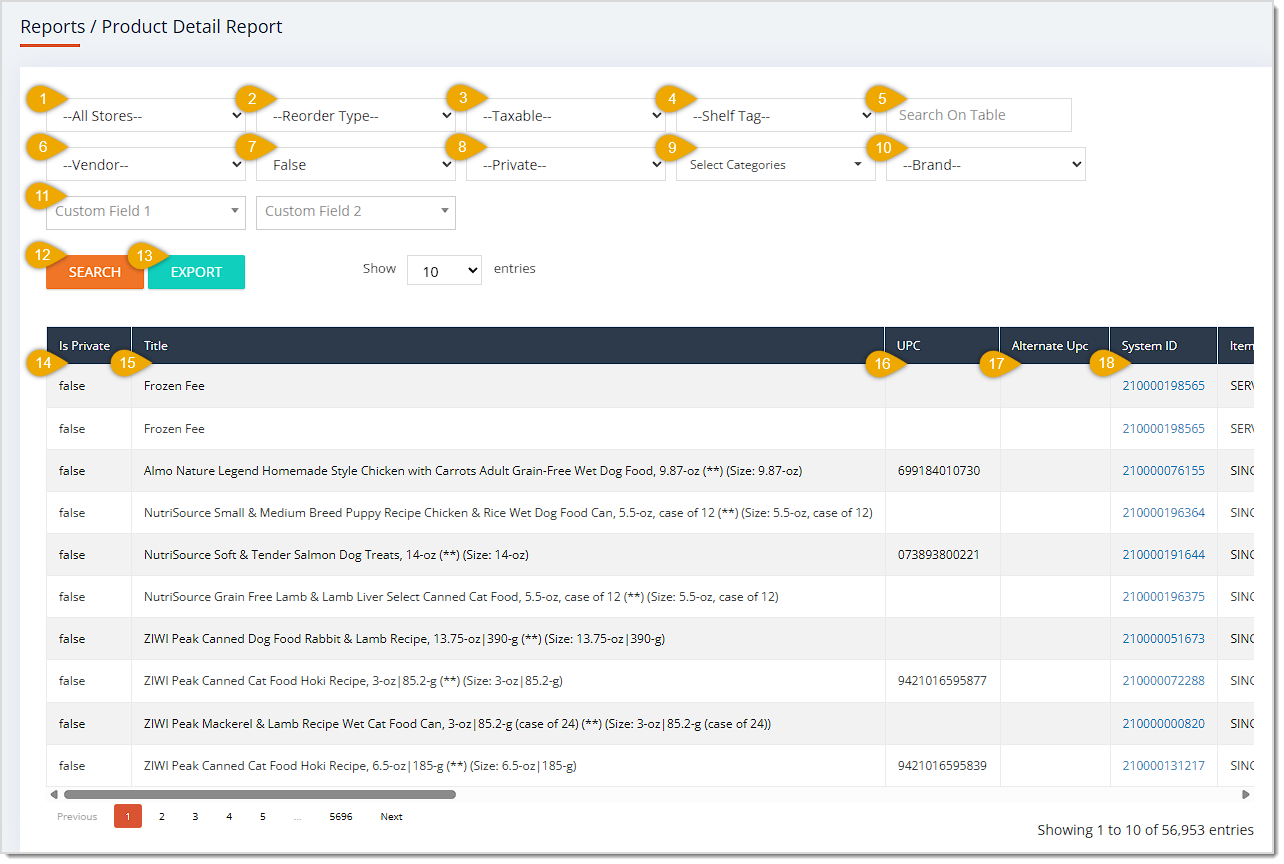The height and width of the screenshot is (864, 1284).
Task: Go to pagination page 5
Action: click(x=263, y=817)
